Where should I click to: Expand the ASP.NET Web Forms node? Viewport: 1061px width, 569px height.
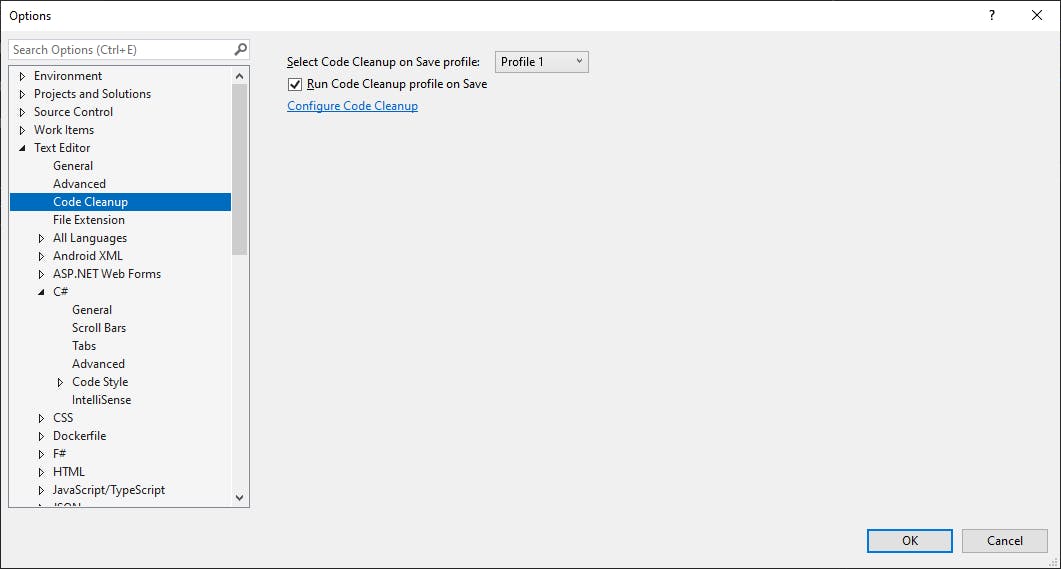[x=41, y=274]
